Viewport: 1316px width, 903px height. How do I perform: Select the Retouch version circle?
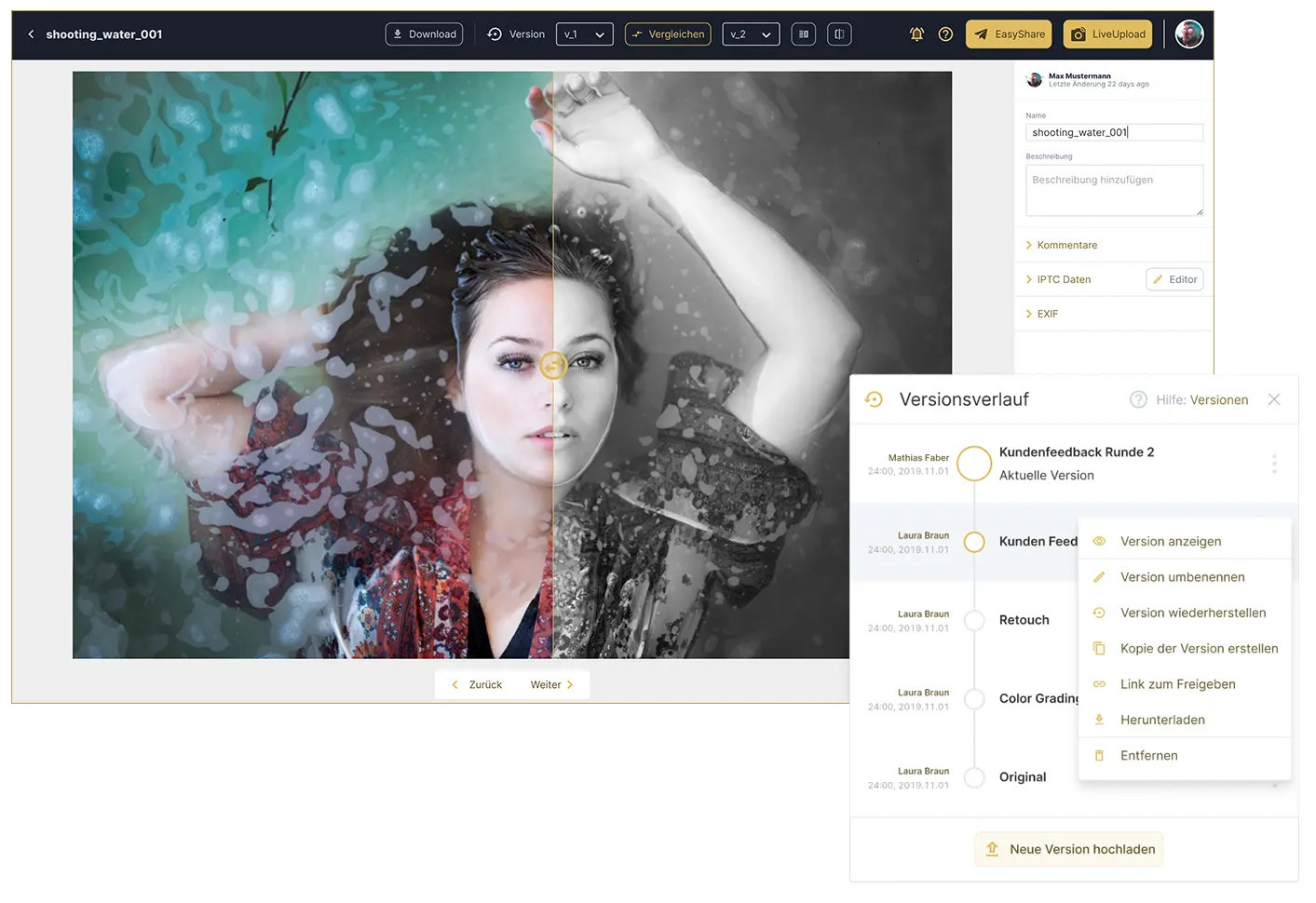coord(974,620)
